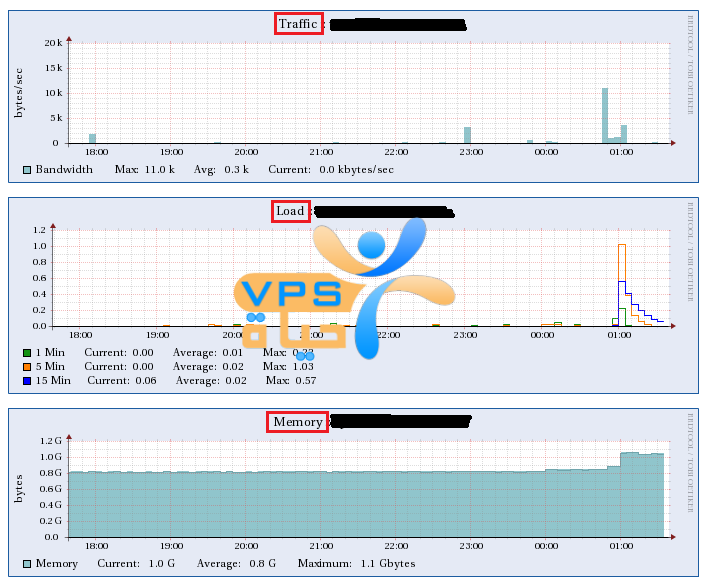Click the "5 k" y-axis label
Screen dimensions: 710x582
click(56, 118)
